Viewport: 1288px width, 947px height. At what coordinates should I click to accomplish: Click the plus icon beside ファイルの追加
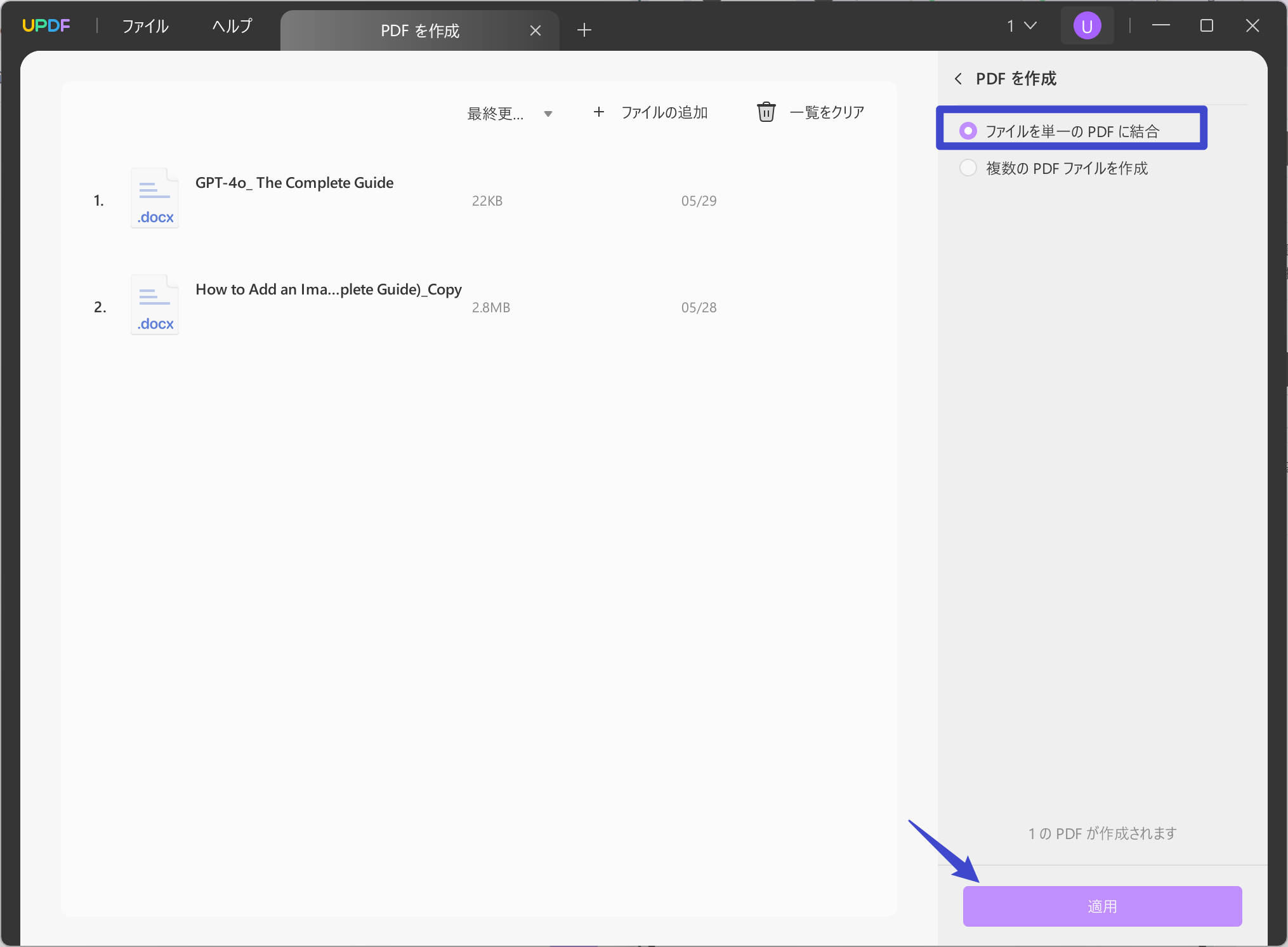coord(598,112)
